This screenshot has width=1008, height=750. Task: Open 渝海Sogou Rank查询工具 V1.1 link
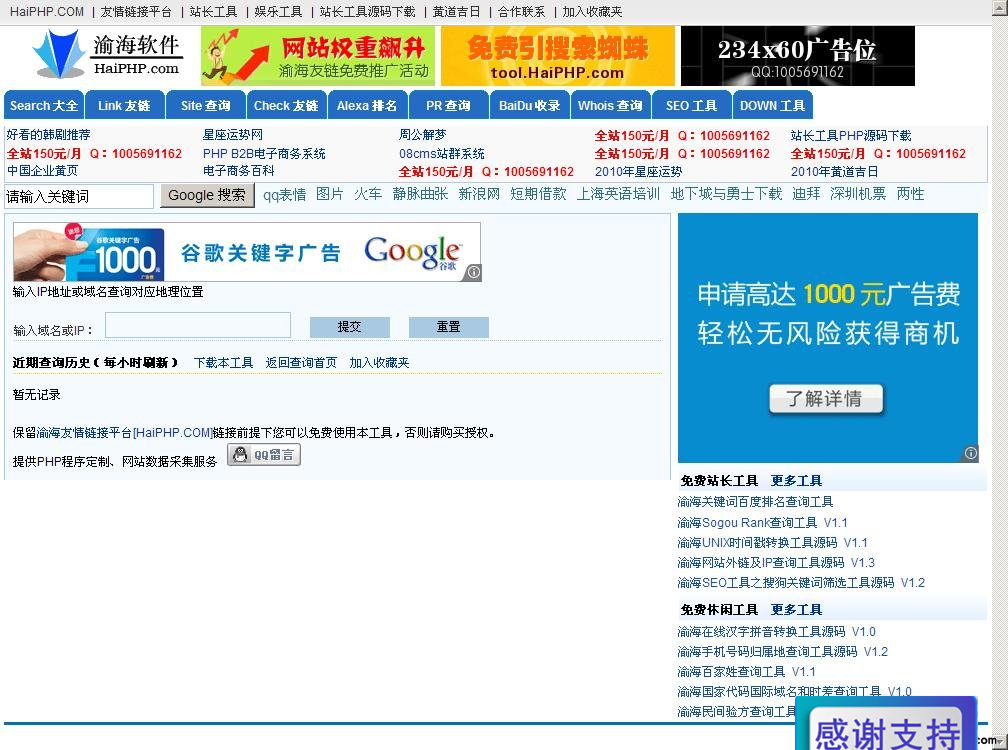click(762, 522)
